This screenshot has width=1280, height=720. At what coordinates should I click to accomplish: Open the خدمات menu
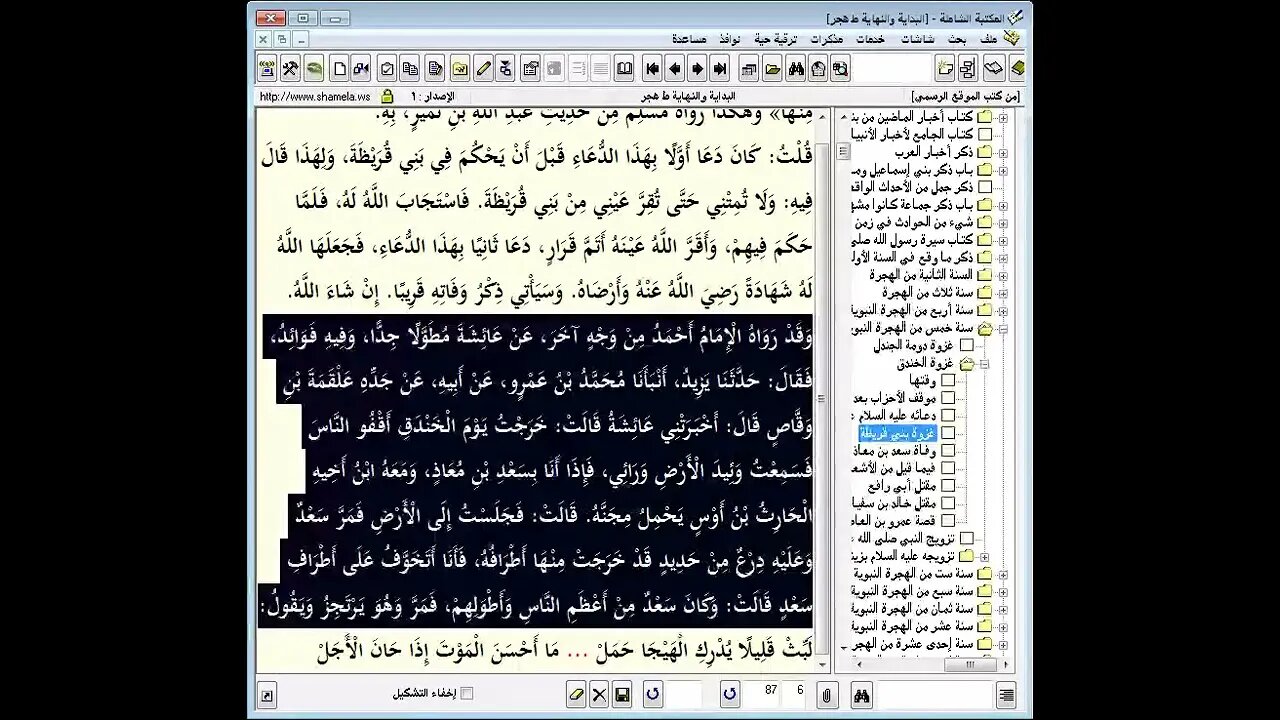click(x=870, y=39)
